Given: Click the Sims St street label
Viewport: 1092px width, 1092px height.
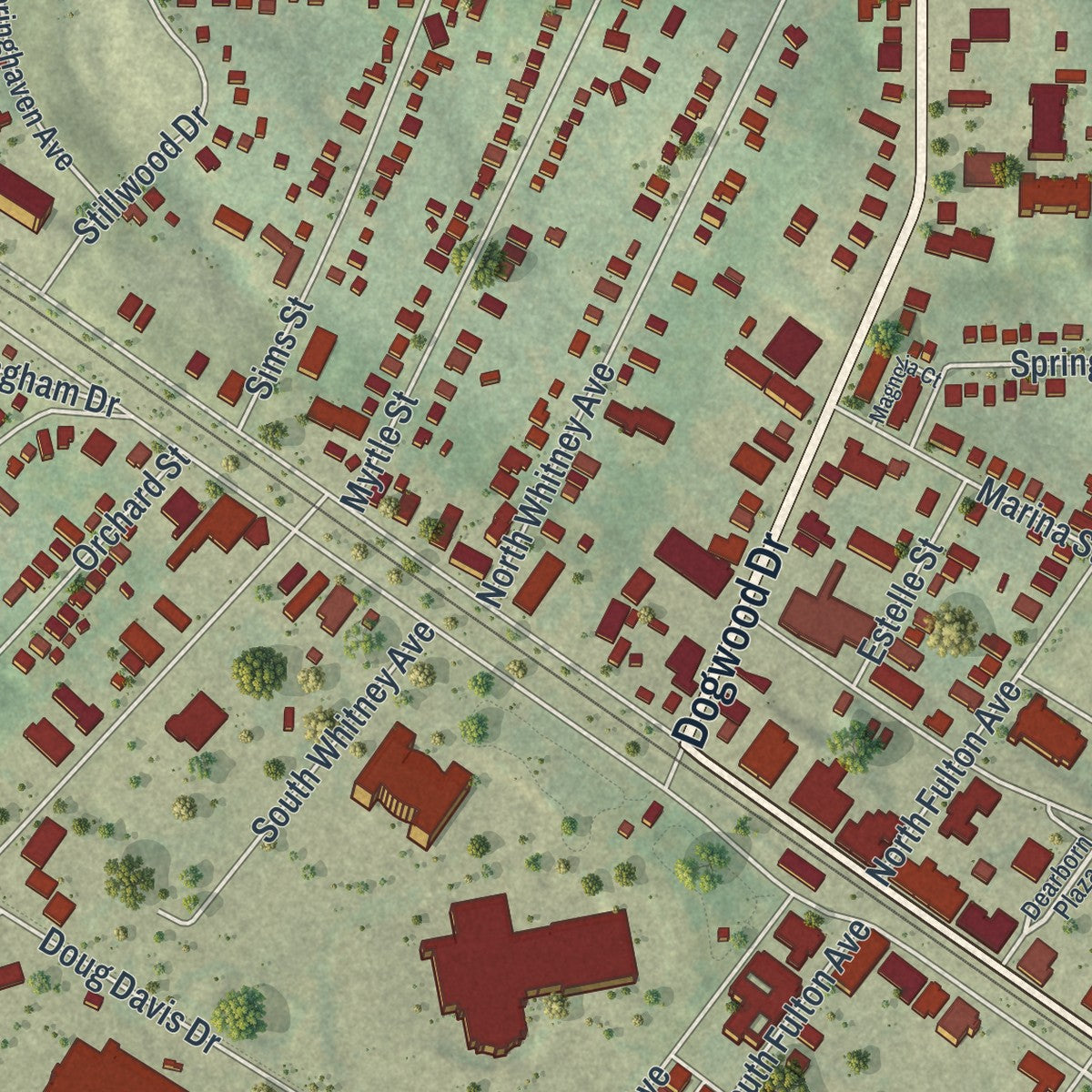Looking at the screenshot, I should pos(279,348).
